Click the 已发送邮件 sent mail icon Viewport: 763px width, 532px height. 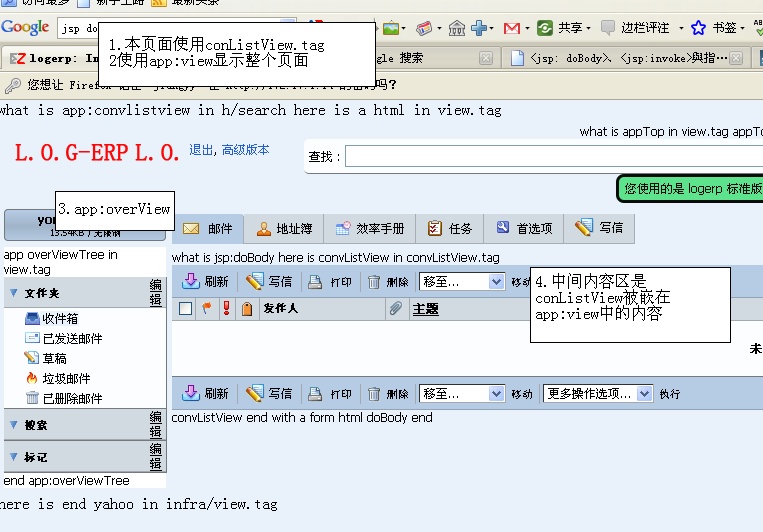click(x=32, y=338)
